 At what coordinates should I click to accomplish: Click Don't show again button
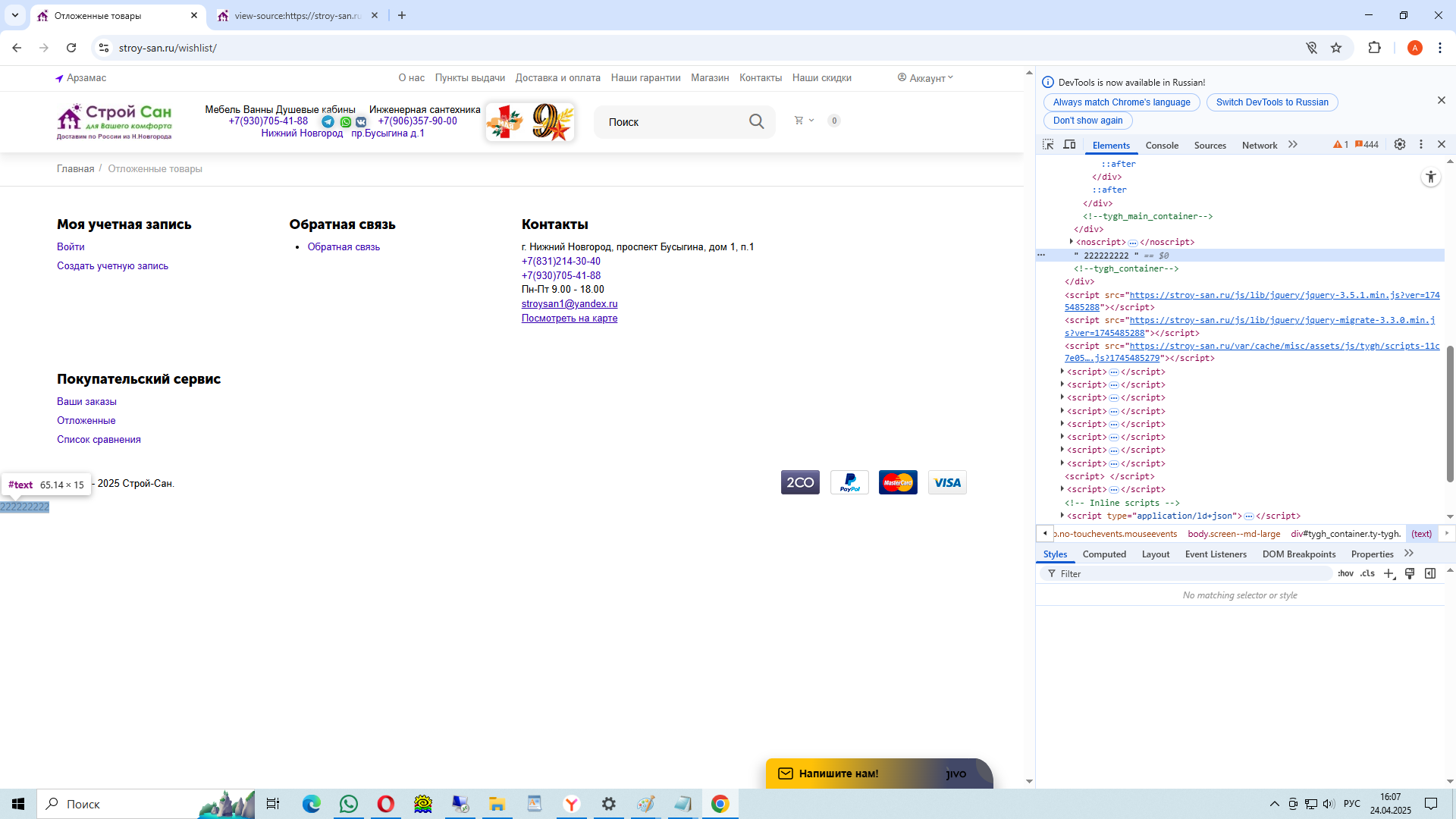1087,121
